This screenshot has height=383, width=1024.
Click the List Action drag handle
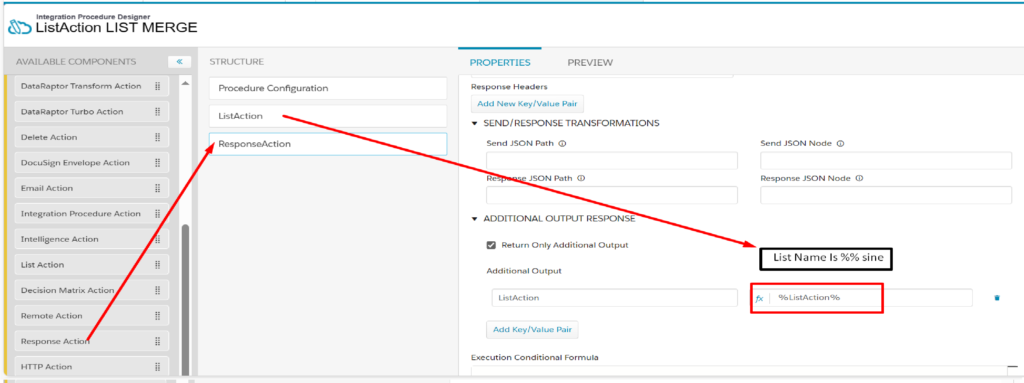(157, 265)
